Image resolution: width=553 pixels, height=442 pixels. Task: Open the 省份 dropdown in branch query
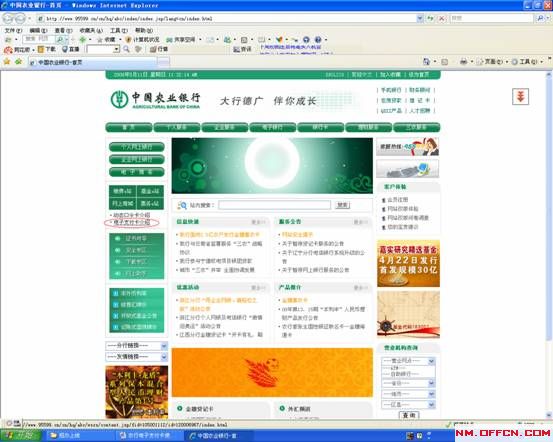tap(408, 383)
